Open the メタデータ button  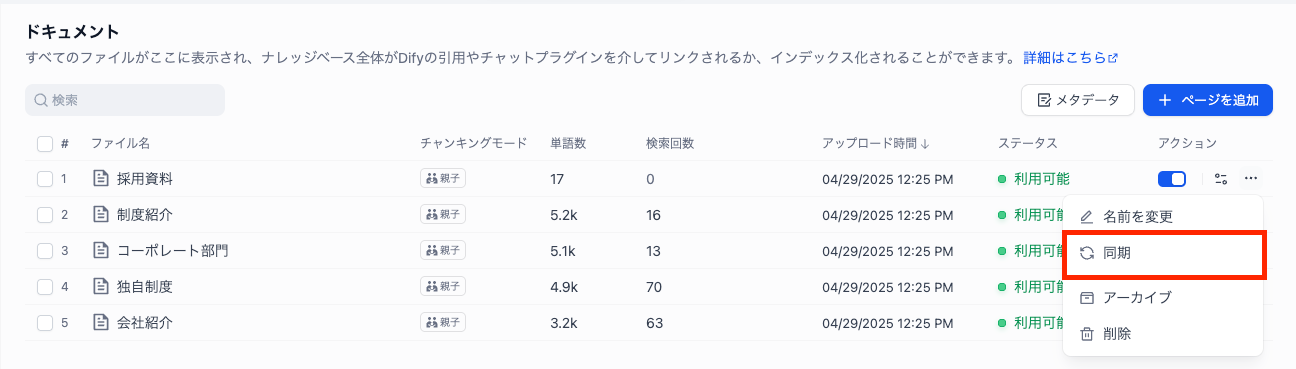[x=1077, y=100]
